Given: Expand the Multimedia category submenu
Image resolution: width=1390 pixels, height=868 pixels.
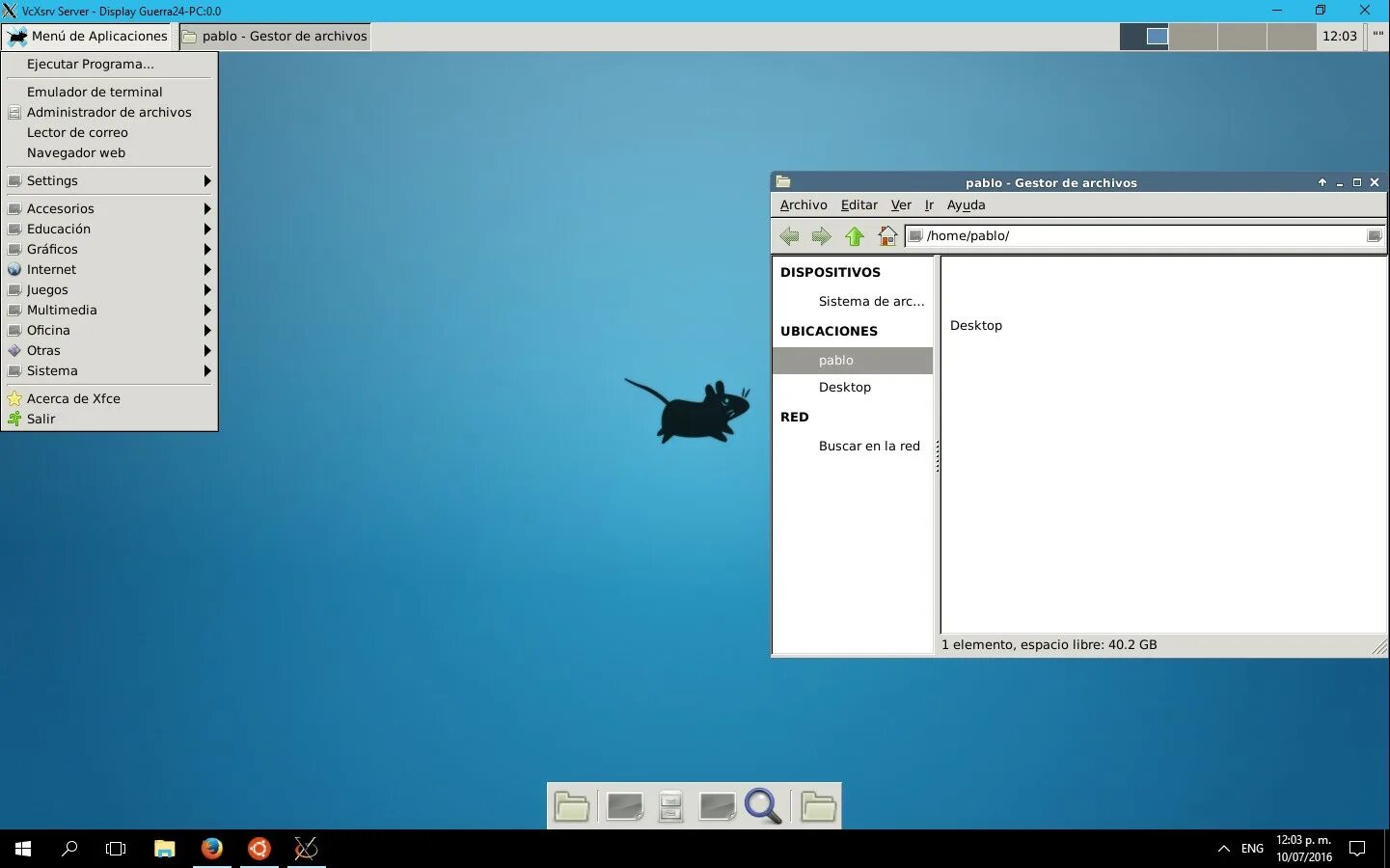Looking at the screenshot, I should [x=64, y=310].
